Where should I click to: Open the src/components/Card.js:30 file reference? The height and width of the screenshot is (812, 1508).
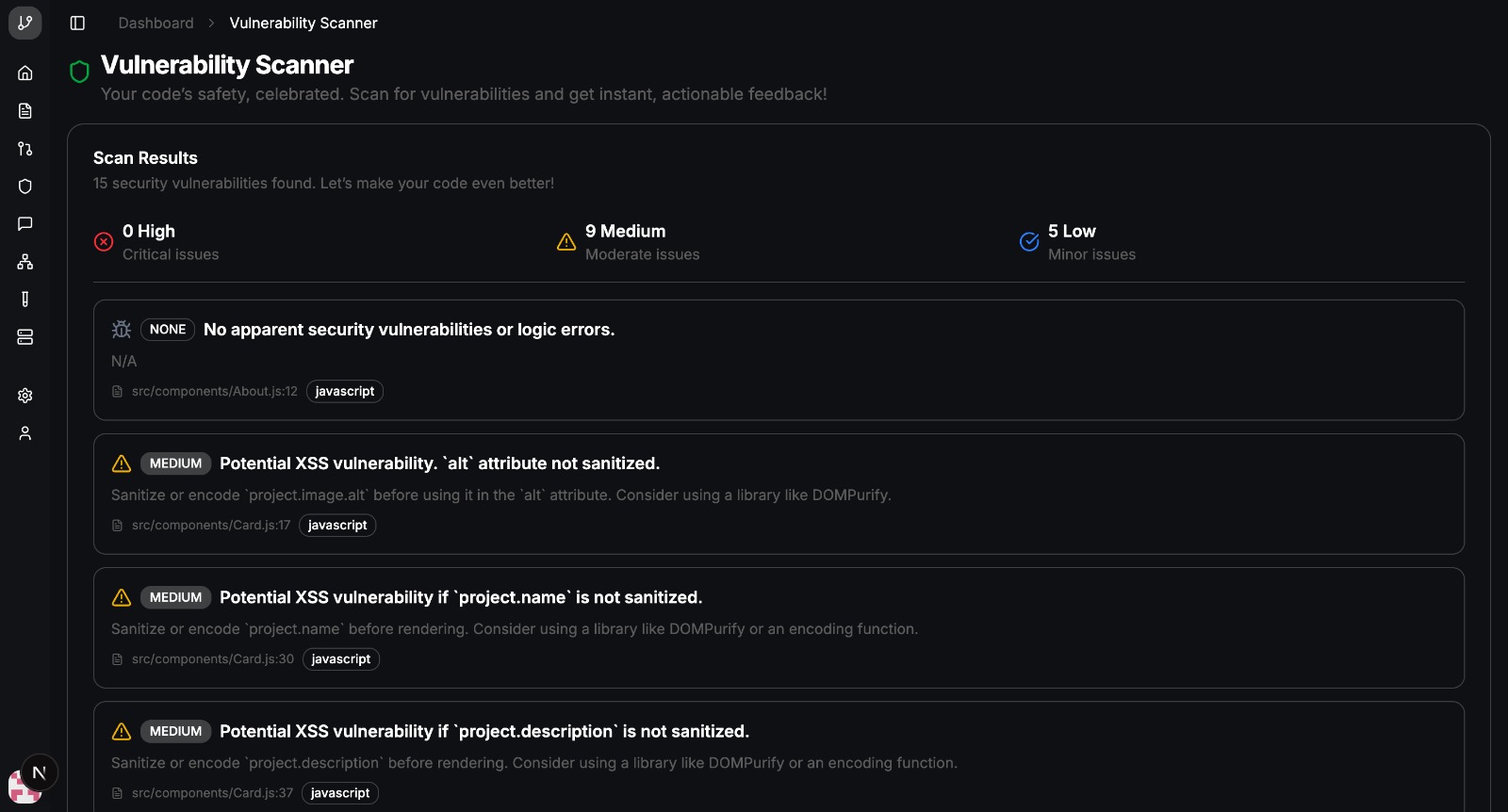point(212,659)
